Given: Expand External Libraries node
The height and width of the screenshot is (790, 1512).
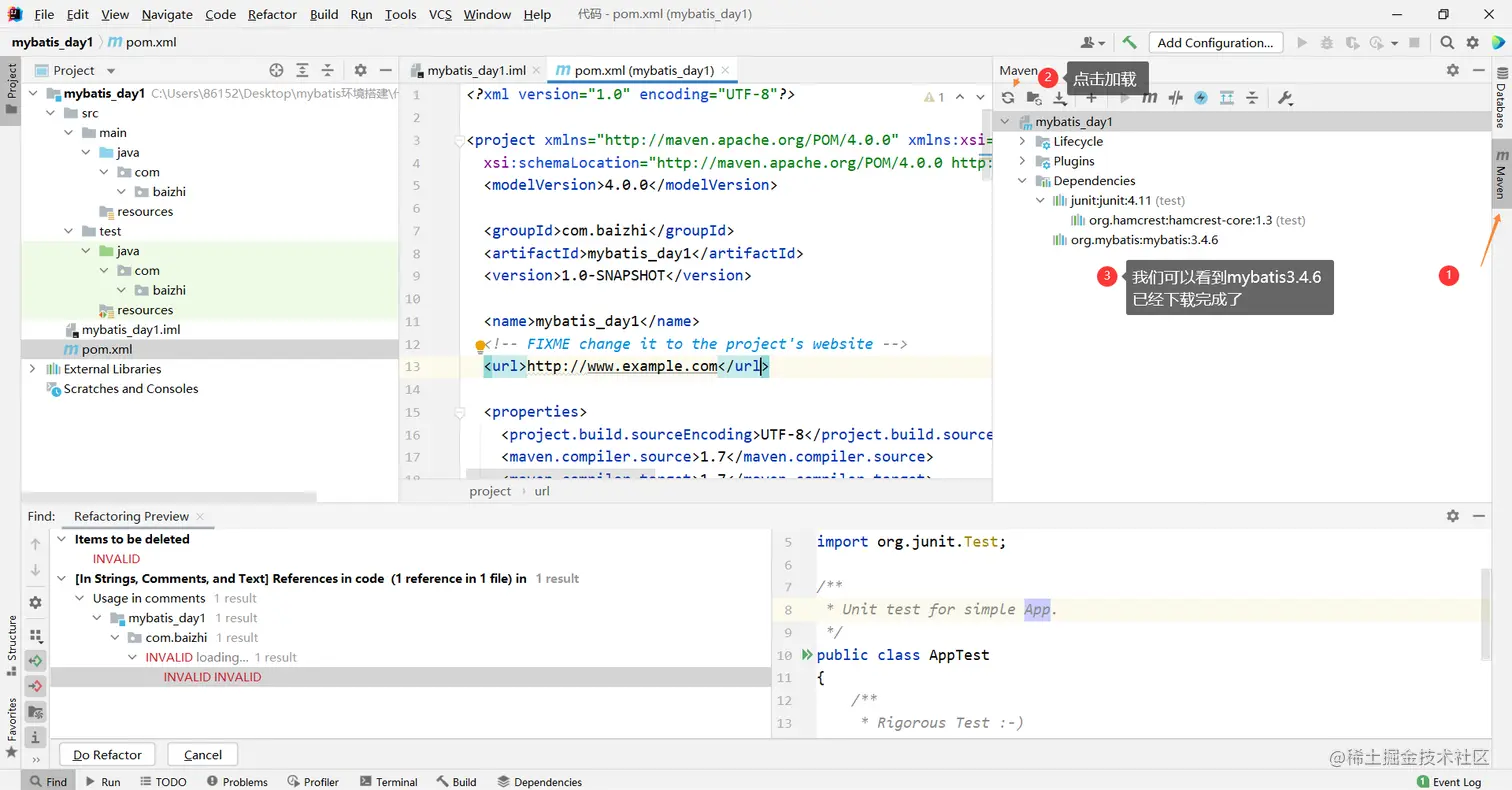Looking at the screenshot, I should pyautogui.click(x=33, y=369).
